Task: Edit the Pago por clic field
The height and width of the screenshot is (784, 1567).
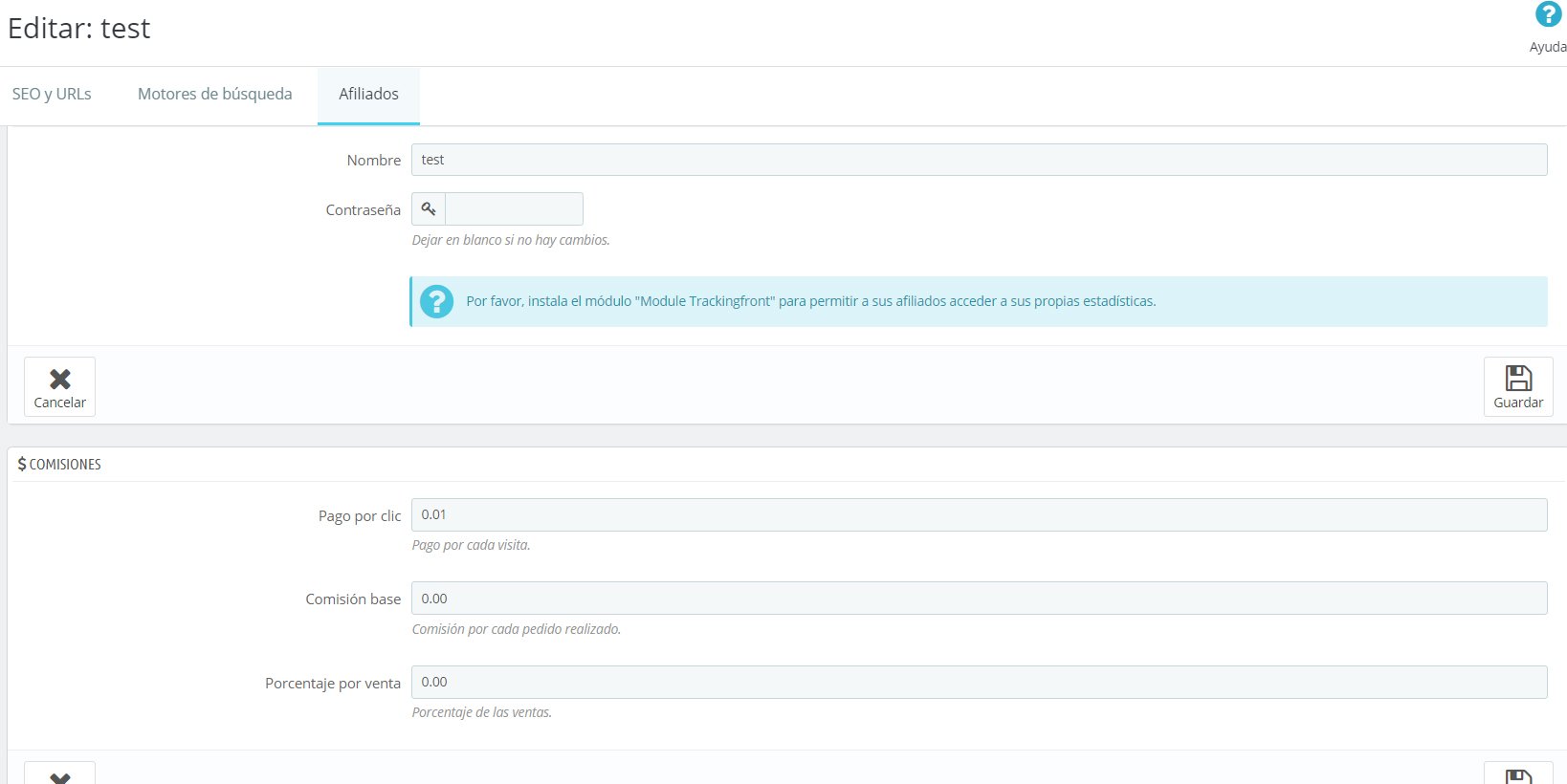Action: click(979, 514)
